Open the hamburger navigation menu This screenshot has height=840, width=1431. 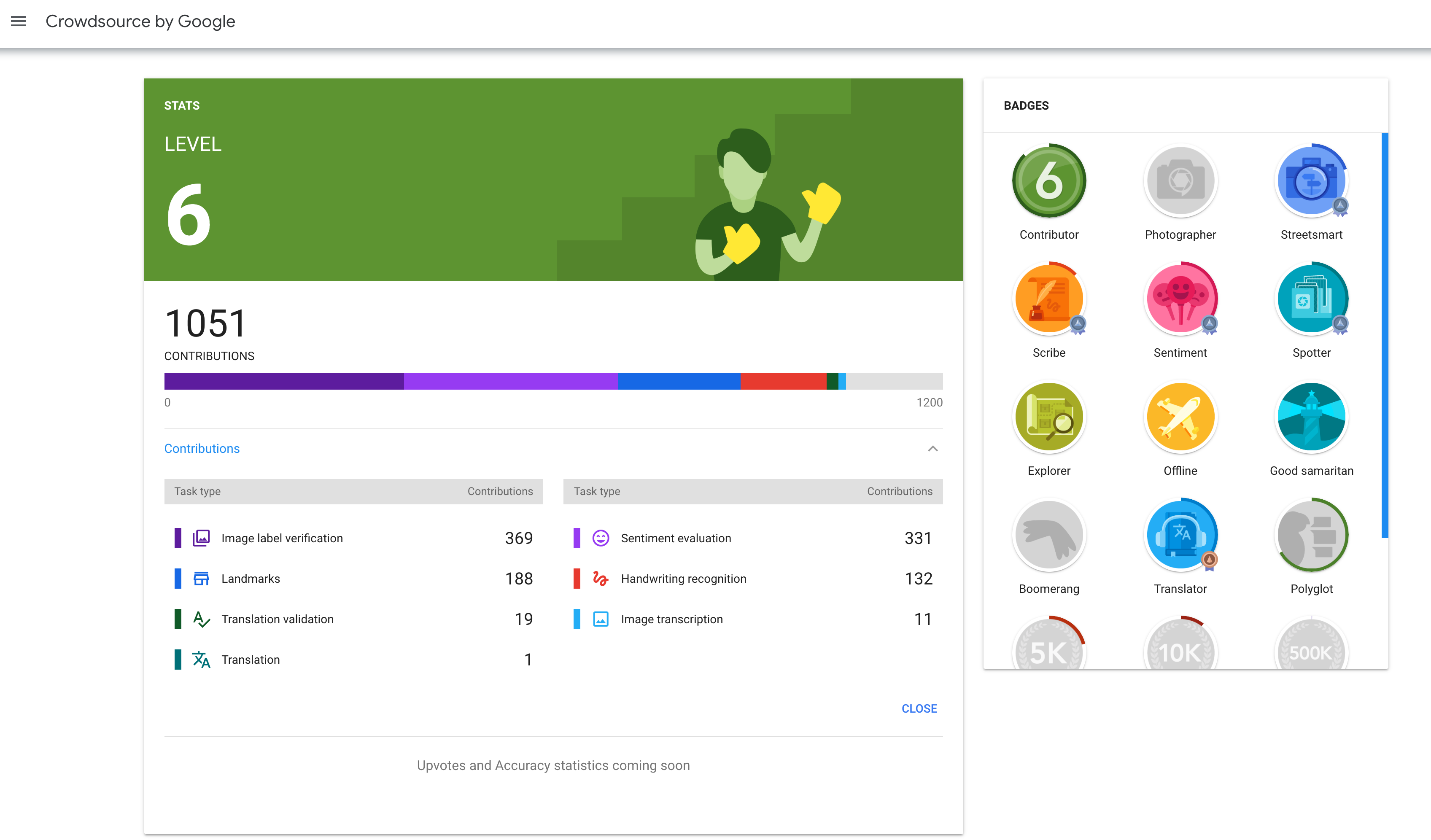click(19, 22)
